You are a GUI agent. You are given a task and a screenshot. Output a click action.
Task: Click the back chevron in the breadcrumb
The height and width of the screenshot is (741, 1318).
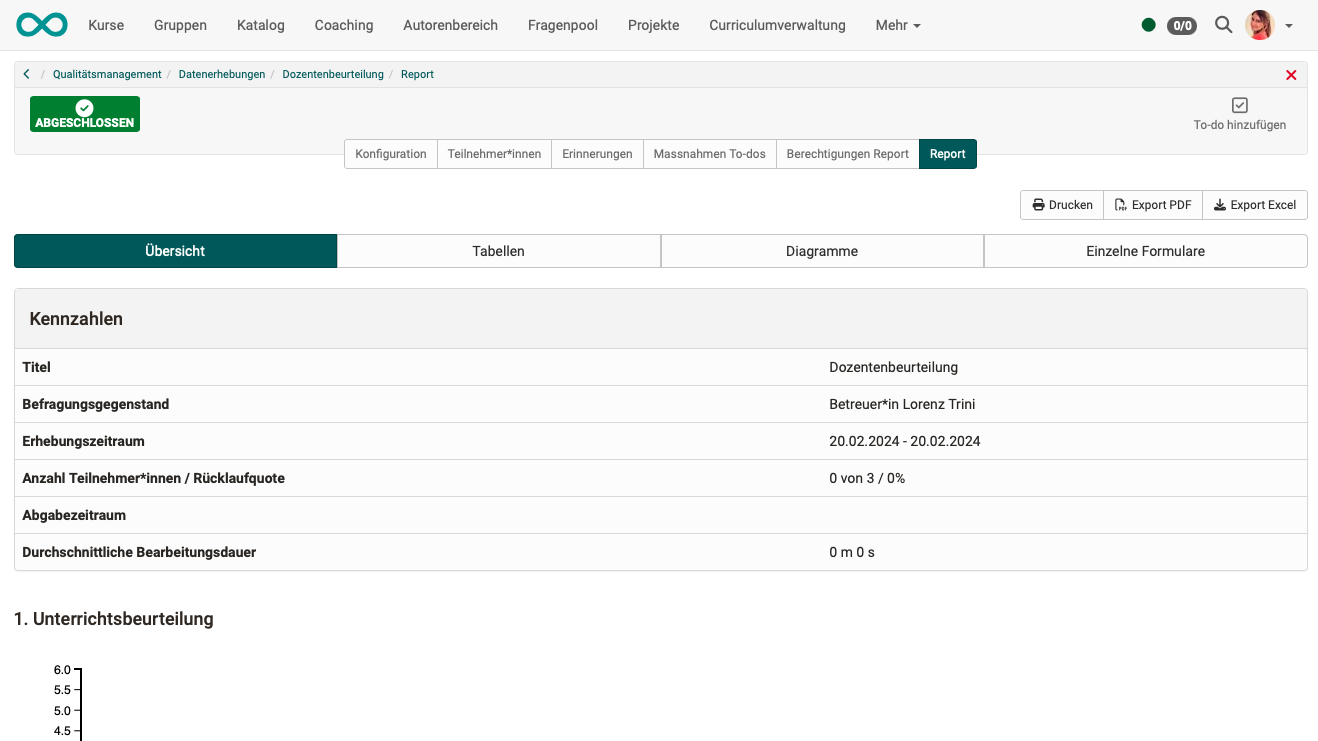(26, 73)
